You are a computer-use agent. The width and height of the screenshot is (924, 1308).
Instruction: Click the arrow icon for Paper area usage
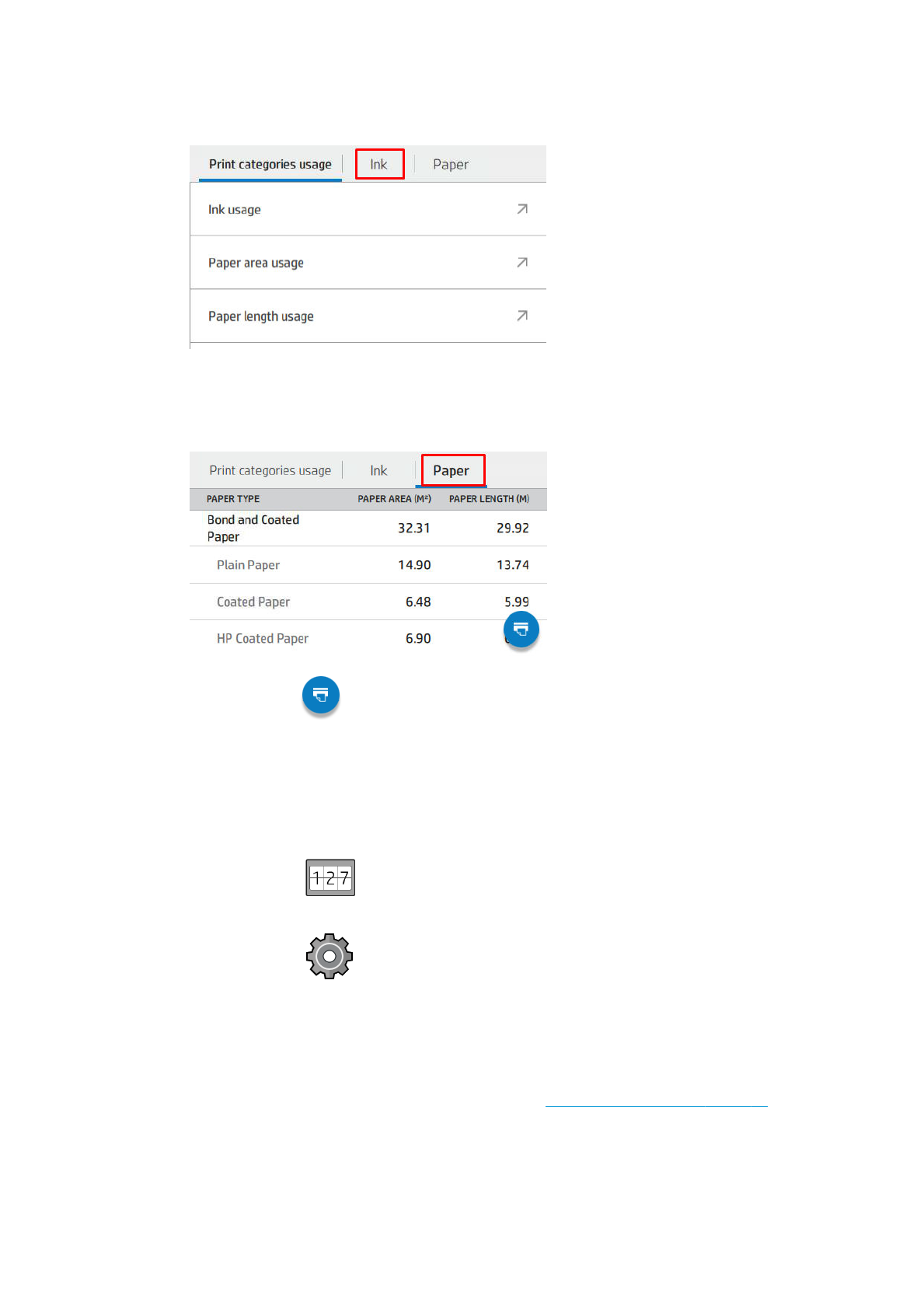[522, 263]
